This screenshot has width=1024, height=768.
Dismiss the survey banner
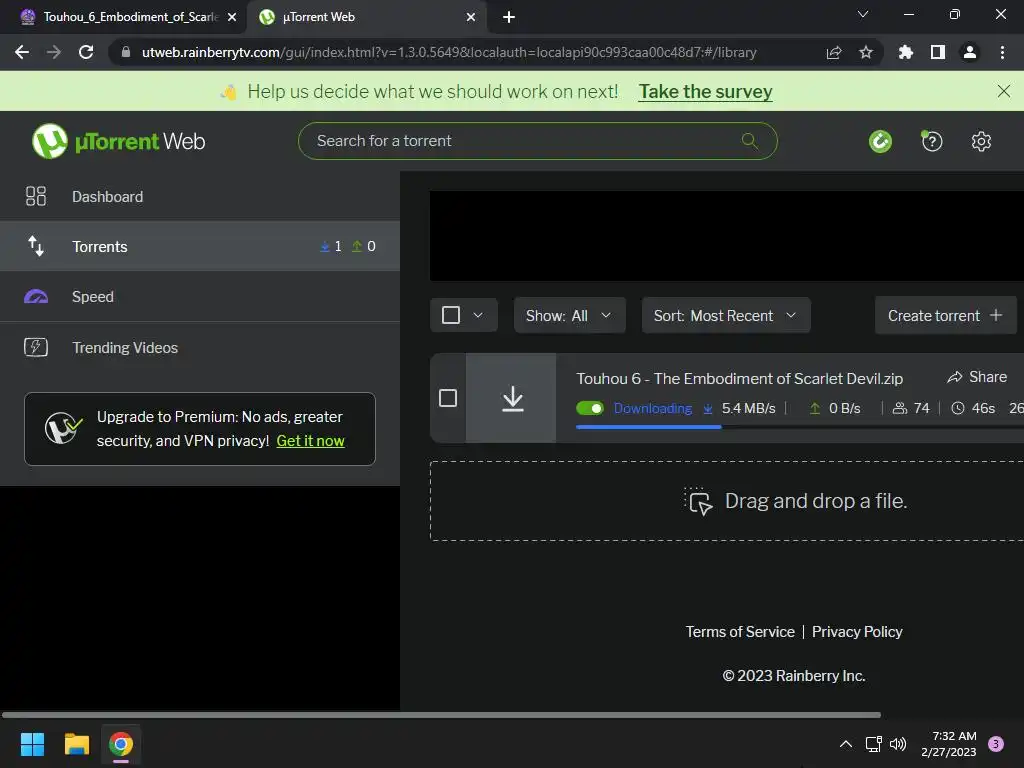[1004, 91]
